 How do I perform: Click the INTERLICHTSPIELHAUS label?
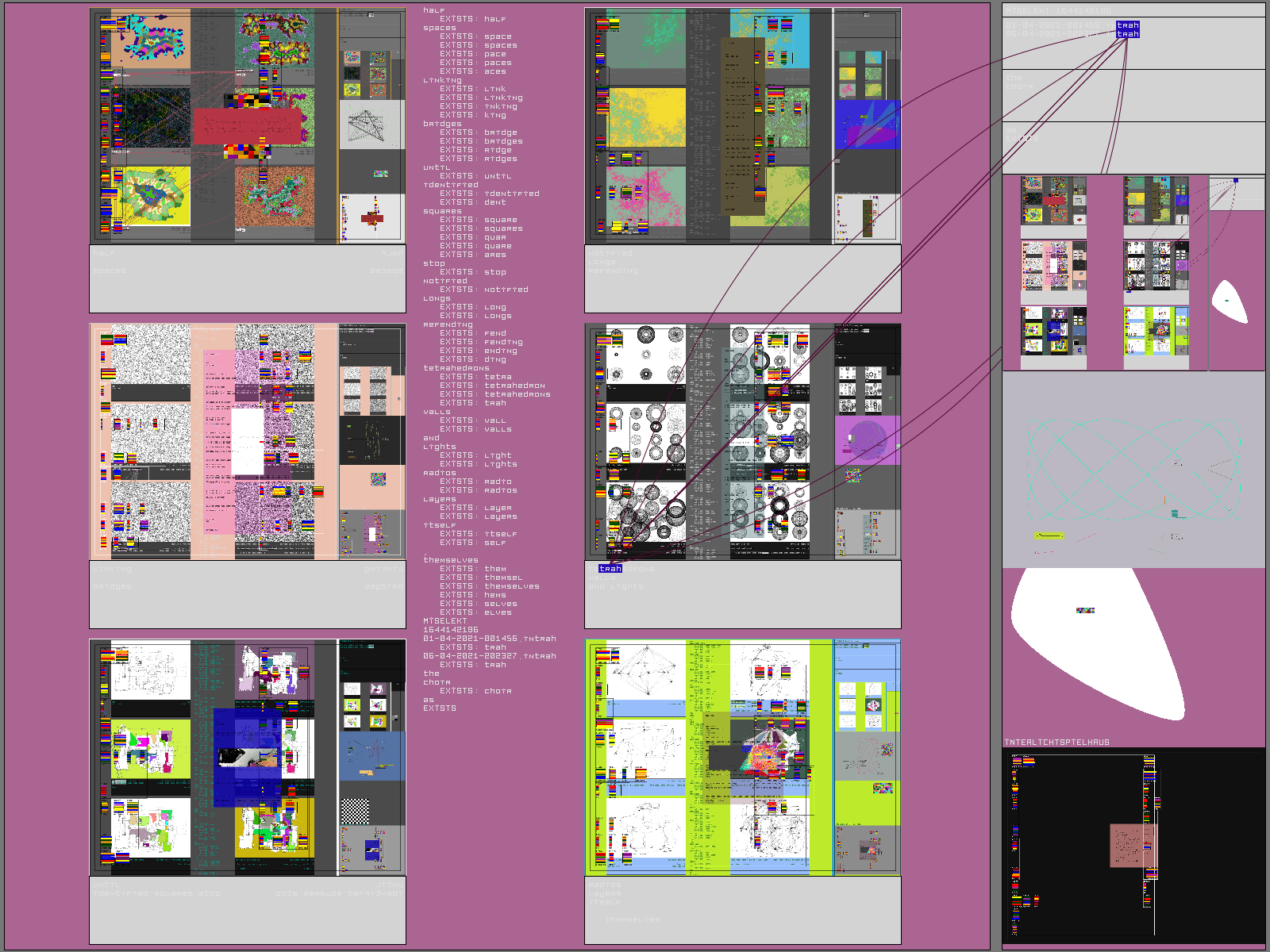(x=1056, y=743)
